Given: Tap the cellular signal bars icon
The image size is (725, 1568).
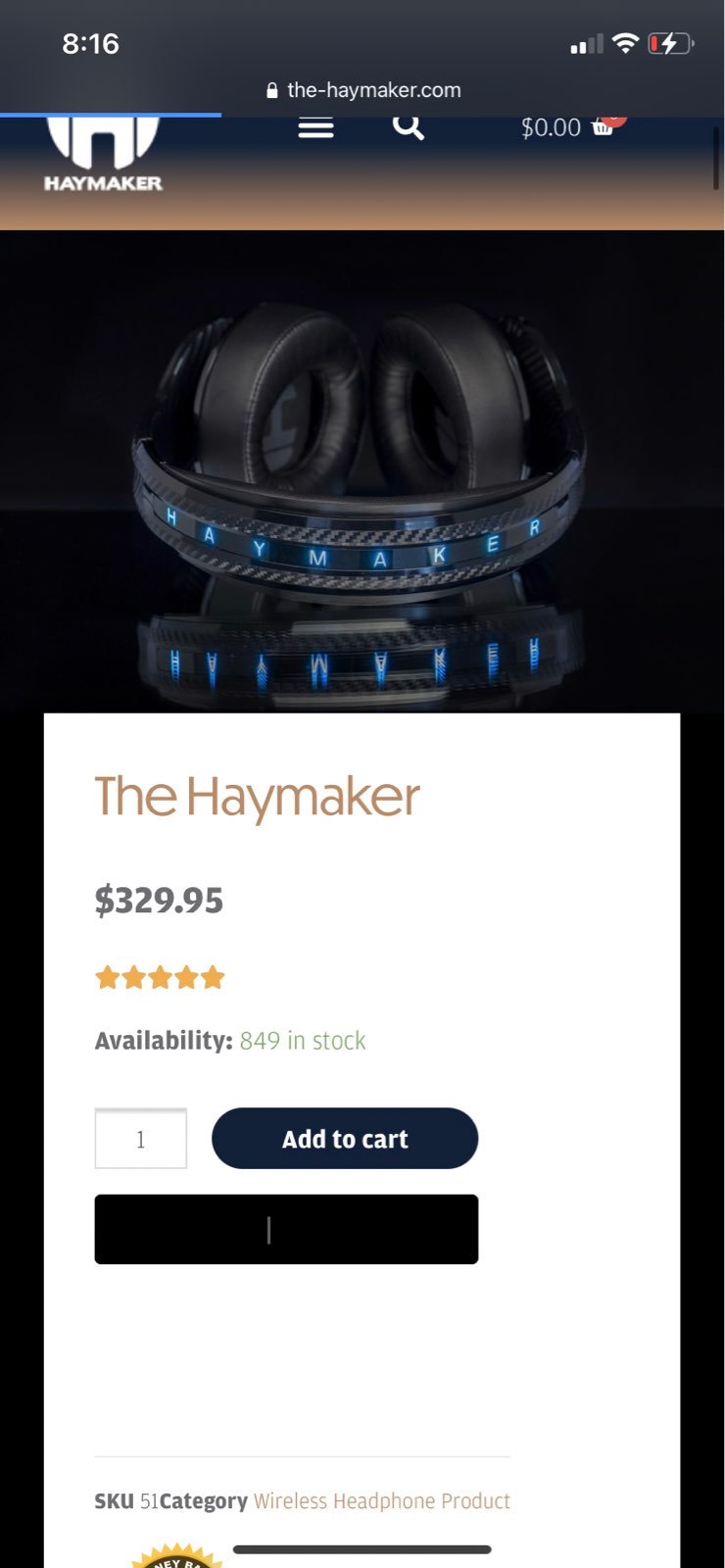Looking at the screenshot, I should [587, 44].
